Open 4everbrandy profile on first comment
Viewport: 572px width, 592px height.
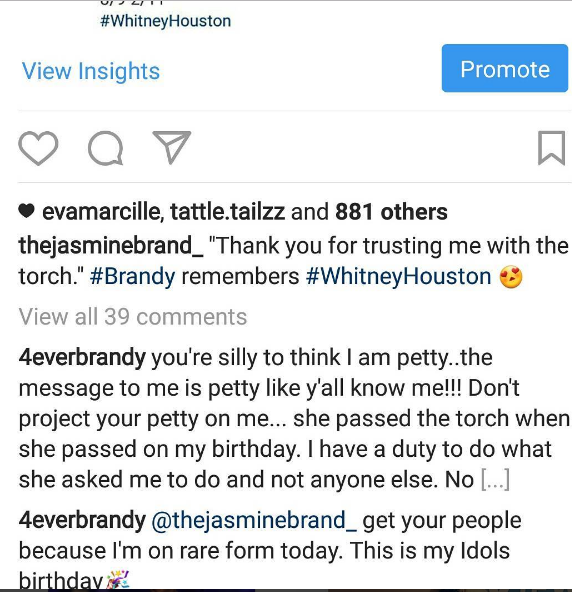[x=82, y=358]
